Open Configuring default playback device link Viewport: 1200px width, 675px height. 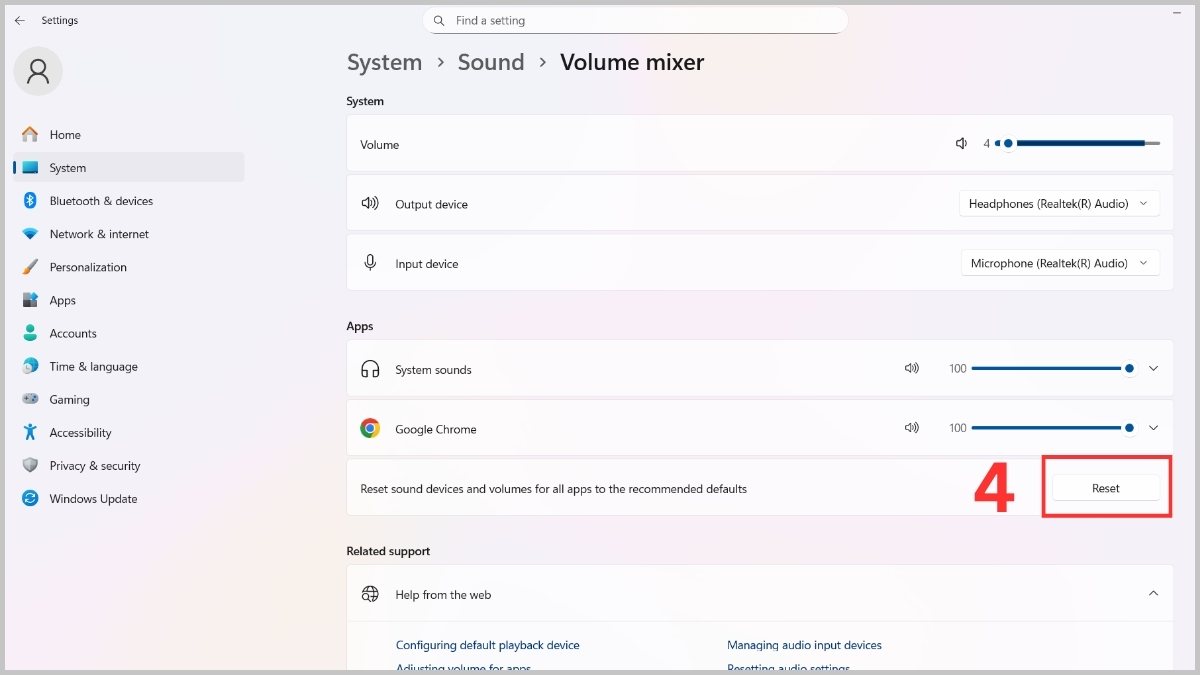pyautogui.click(x=487, y=645)
